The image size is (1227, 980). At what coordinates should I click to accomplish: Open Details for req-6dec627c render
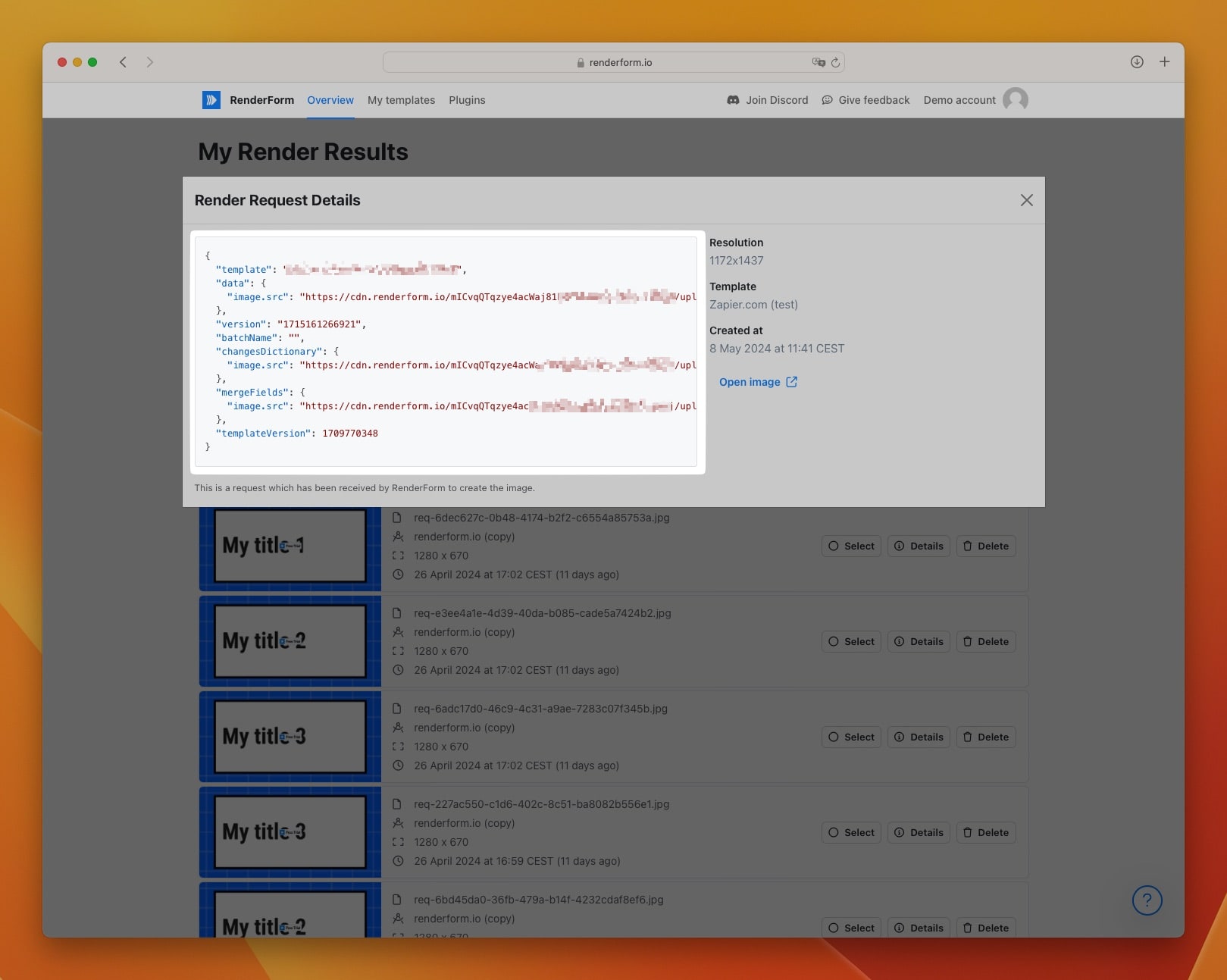tap(919, 546)
